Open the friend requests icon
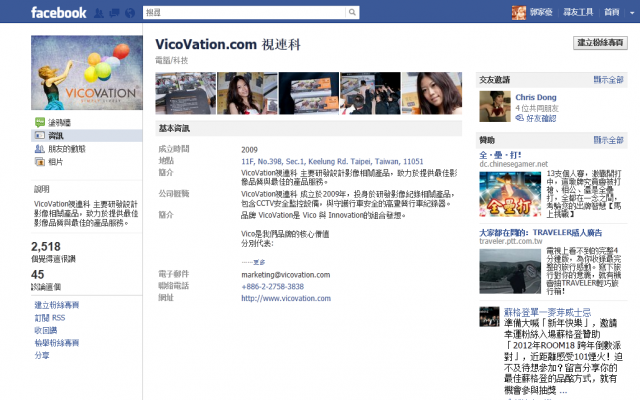The width and height of the screenshot is (640, 400). tap(99, 13)
